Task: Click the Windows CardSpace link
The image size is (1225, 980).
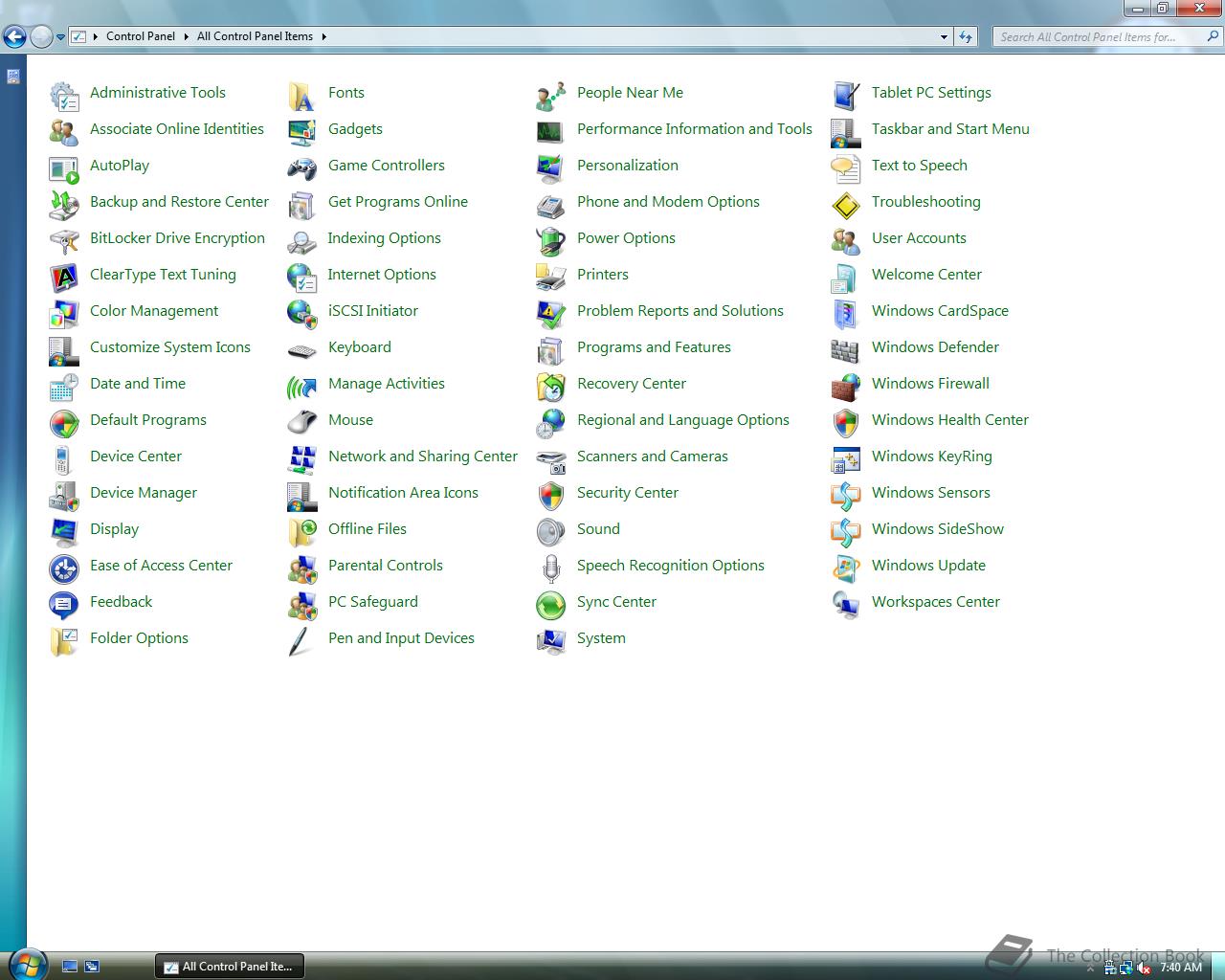Action: (x=940, y=311)
